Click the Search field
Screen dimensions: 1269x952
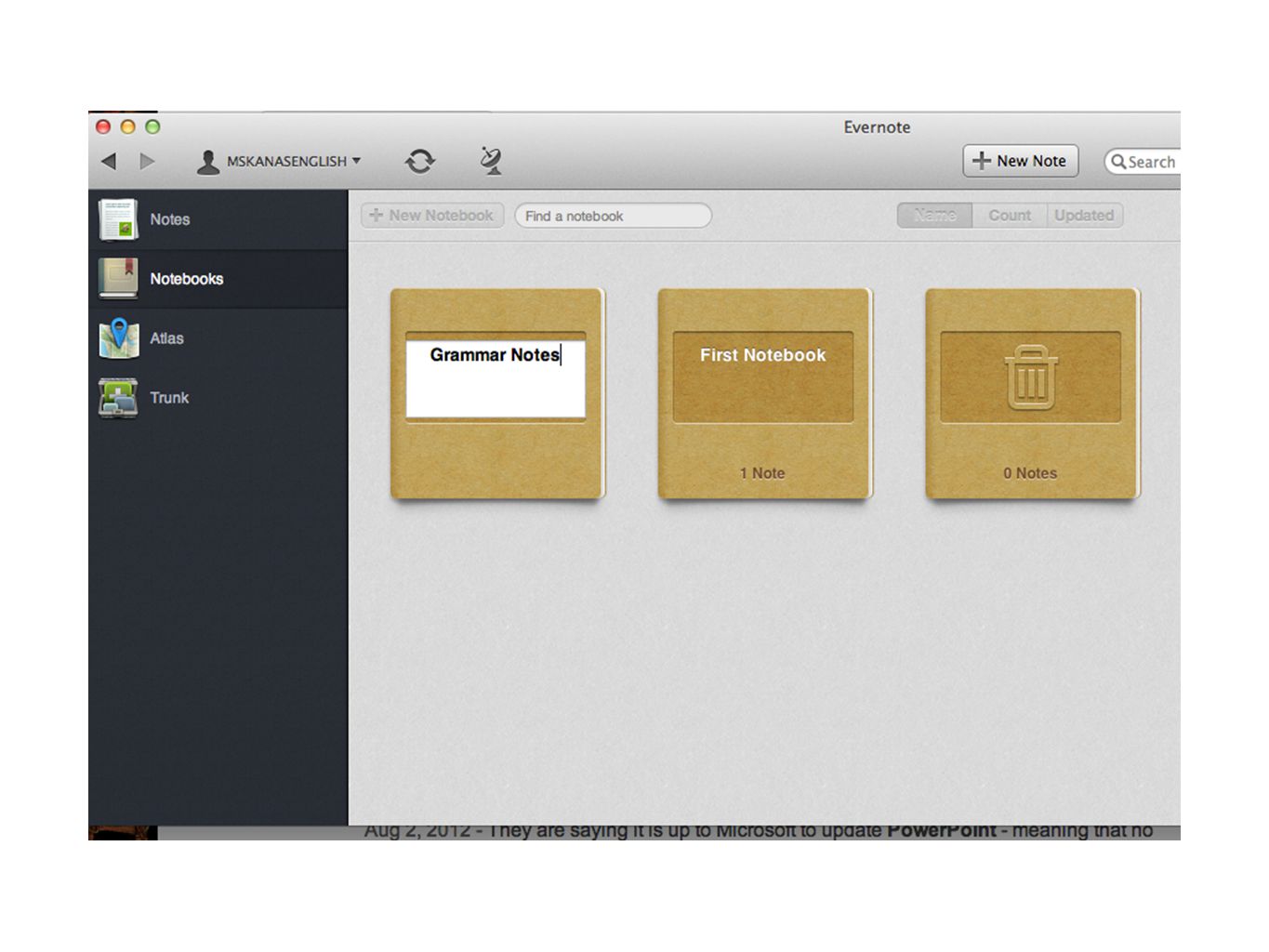[x=1143, y=162]
